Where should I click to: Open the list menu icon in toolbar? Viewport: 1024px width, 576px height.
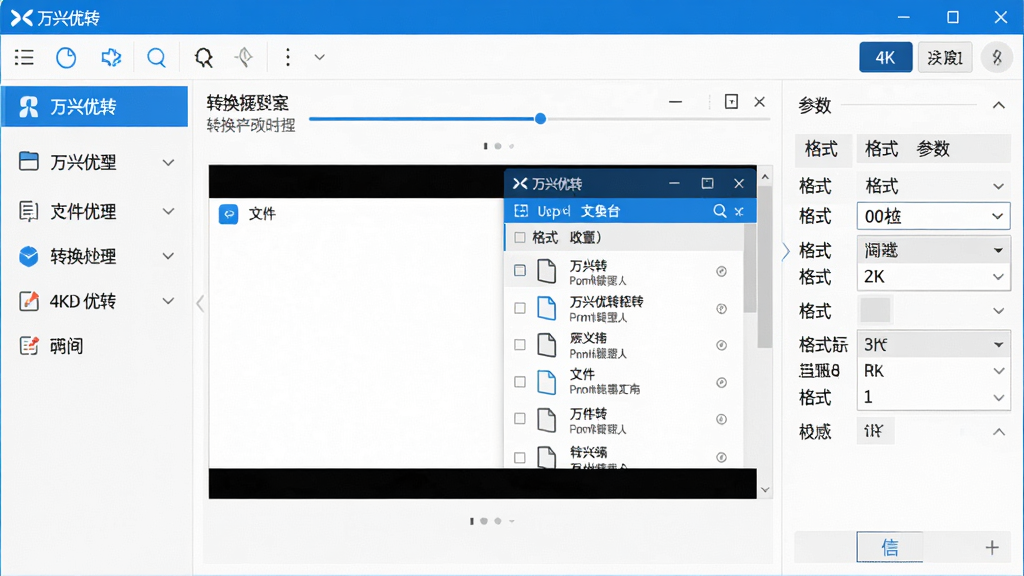pos(24,57)
